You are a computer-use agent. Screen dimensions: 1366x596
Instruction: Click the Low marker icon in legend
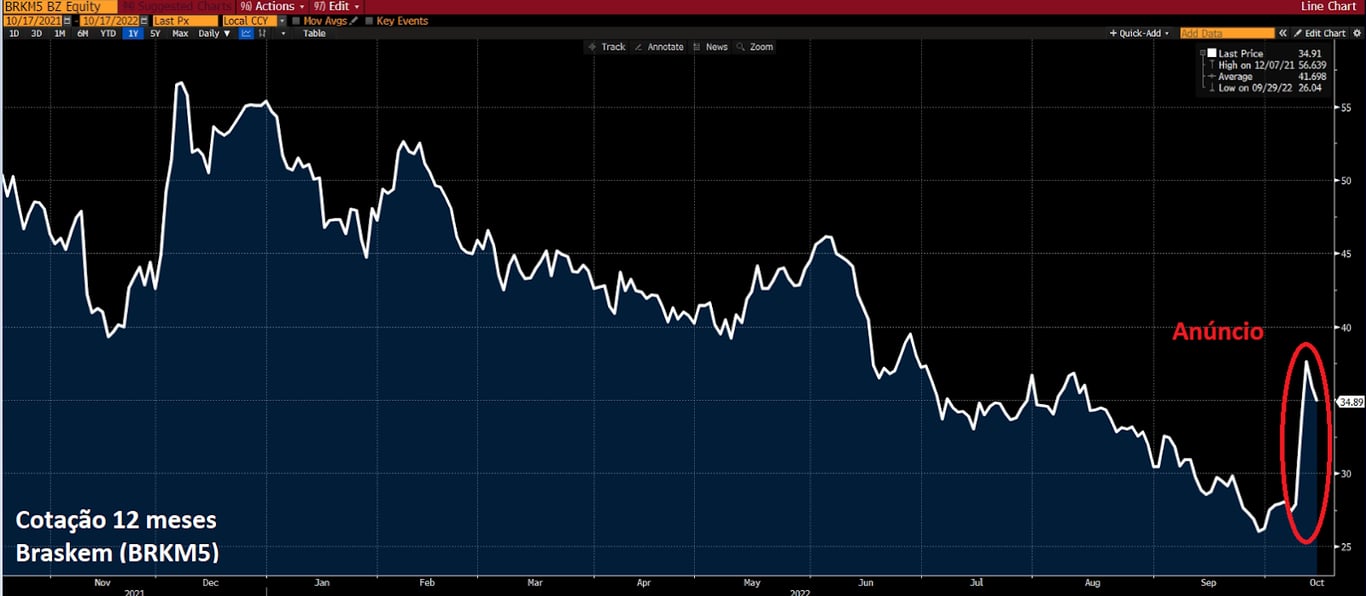(x=1212, y=88)
